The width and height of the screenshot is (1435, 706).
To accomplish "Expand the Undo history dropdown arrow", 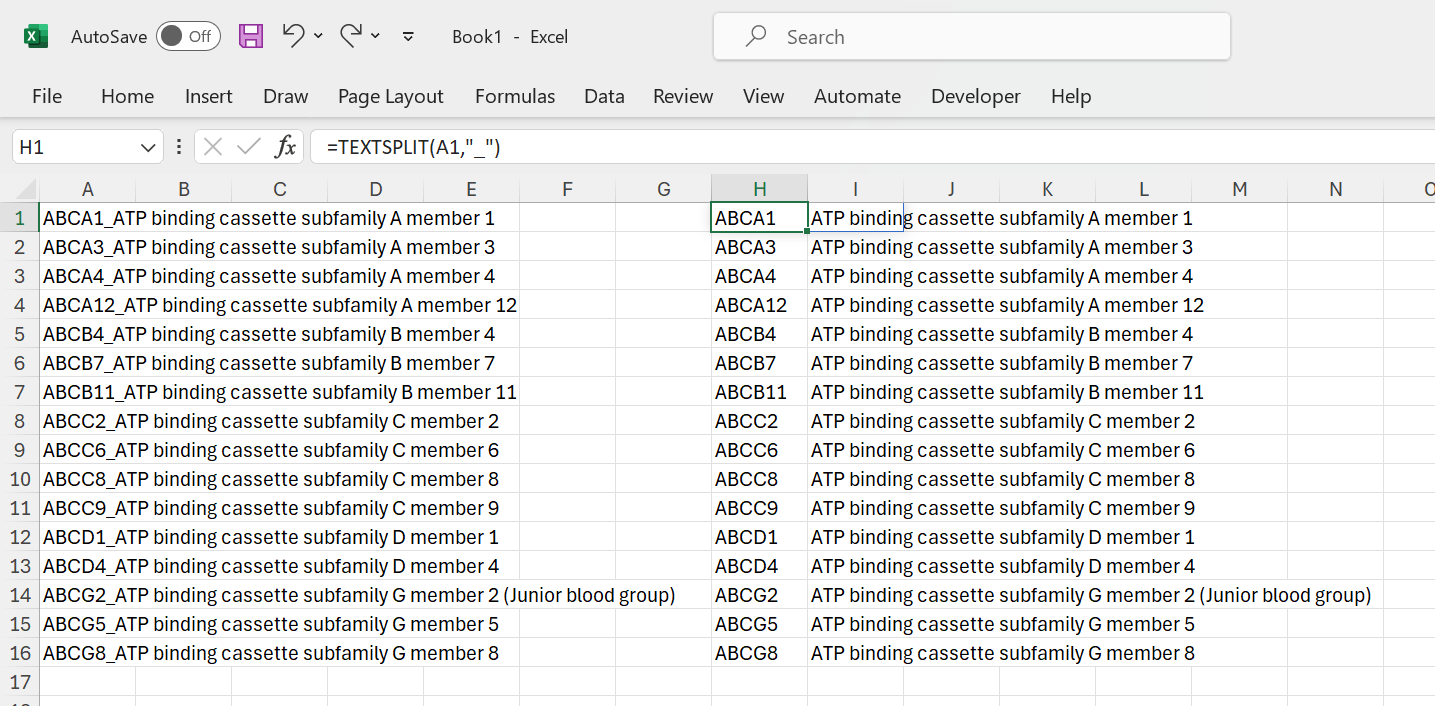I will click(318, 36).
